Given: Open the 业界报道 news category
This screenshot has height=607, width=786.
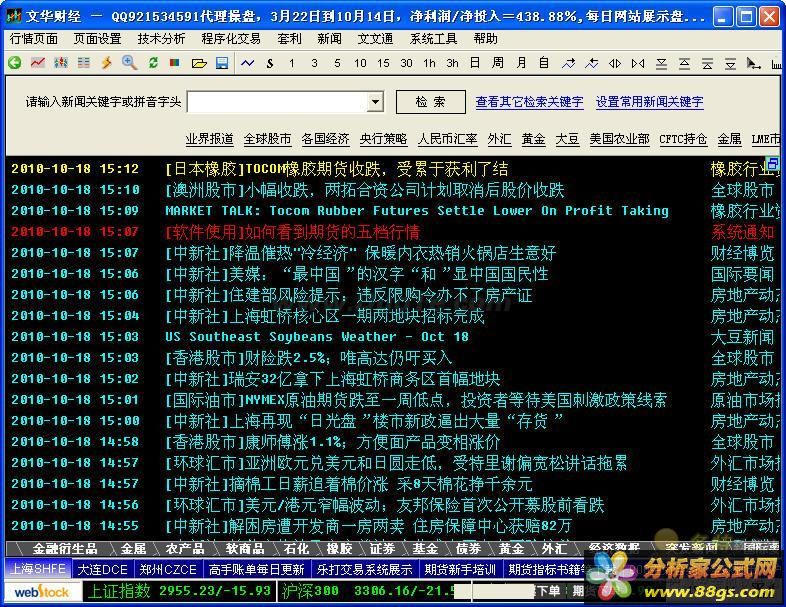Looking at the screenshot, I should [x=210, y=139].
